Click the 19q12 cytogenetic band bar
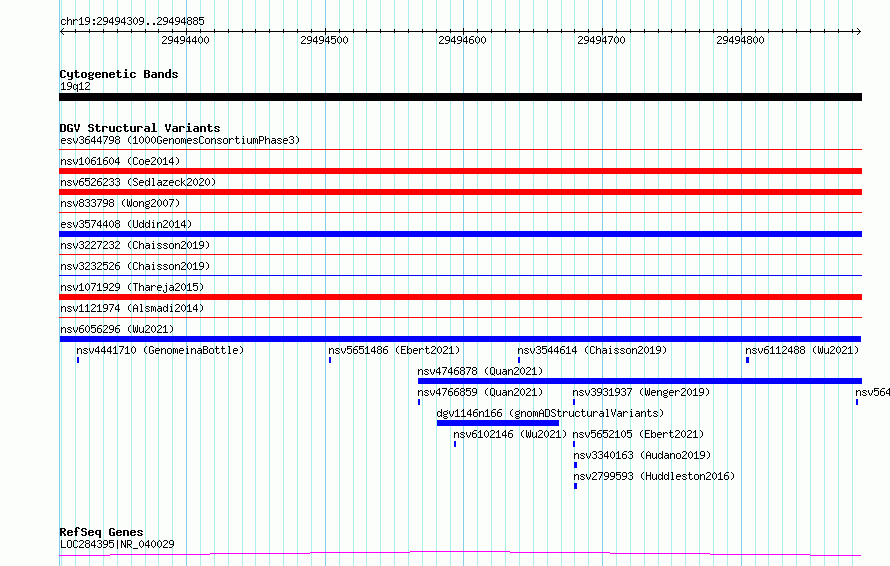Image resolution: width=890 pixels, height=566 pixels. coord(460,97)
